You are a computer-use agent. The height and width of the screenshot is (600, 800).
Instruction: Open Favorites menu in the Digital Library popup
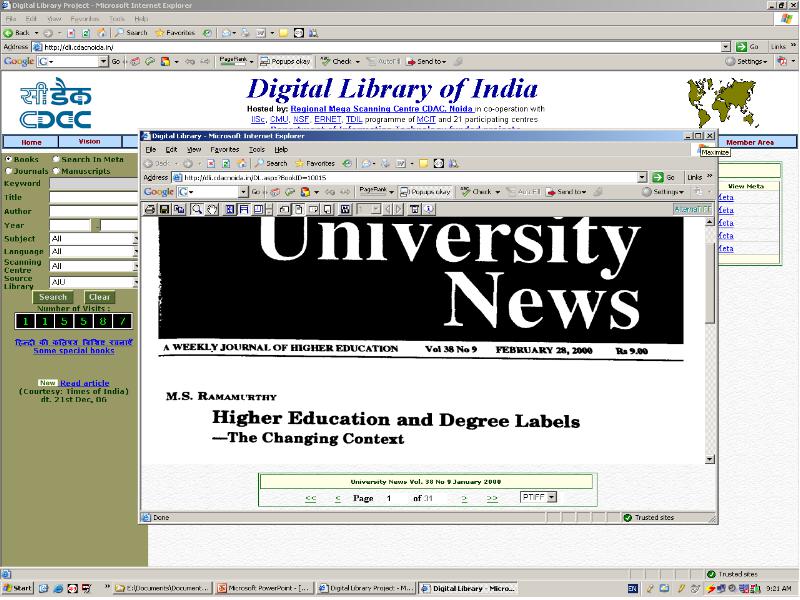click(224, 150)
